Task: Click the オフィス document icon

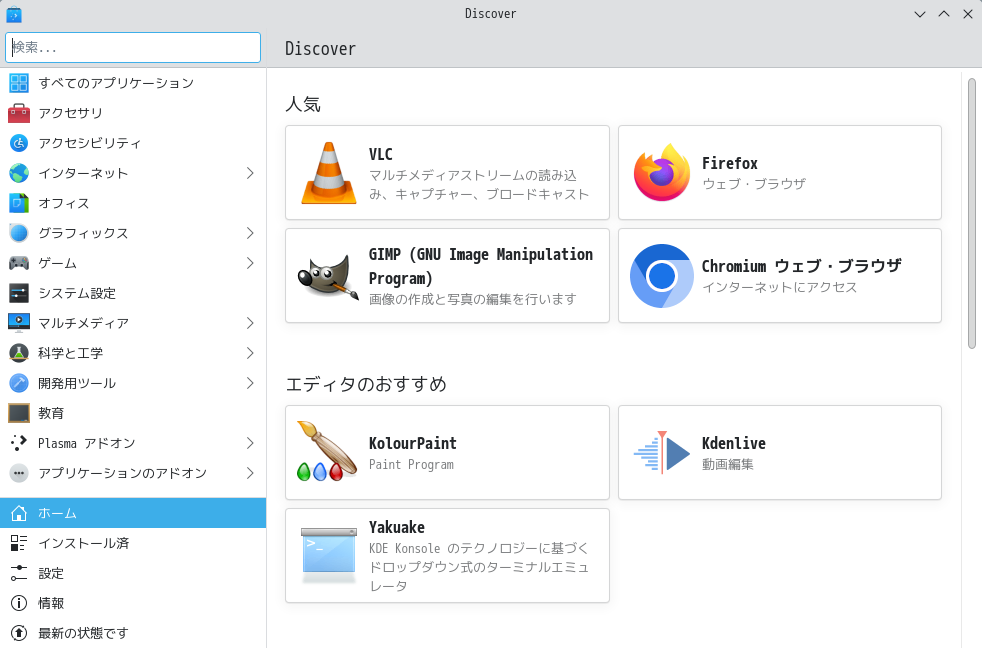Action: click(x=19, y=203)
